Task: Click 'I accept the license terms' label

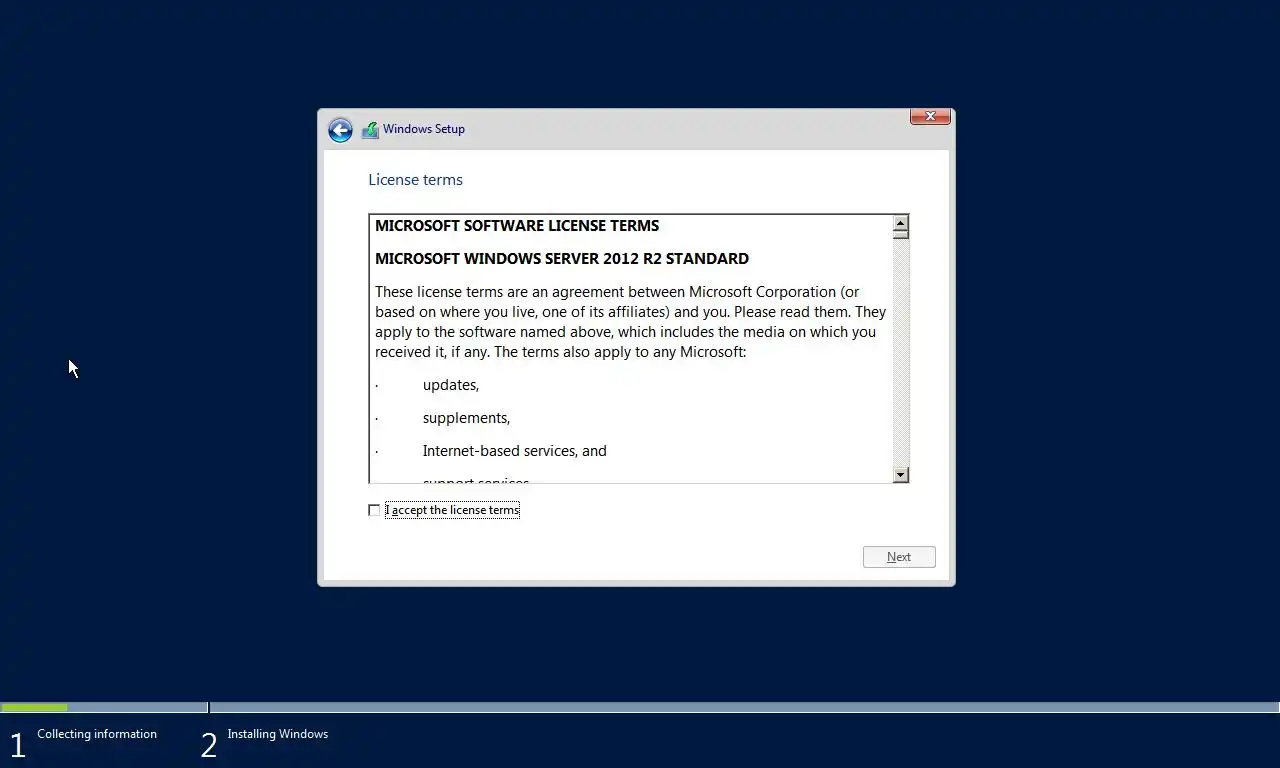Action: [452, 510]
